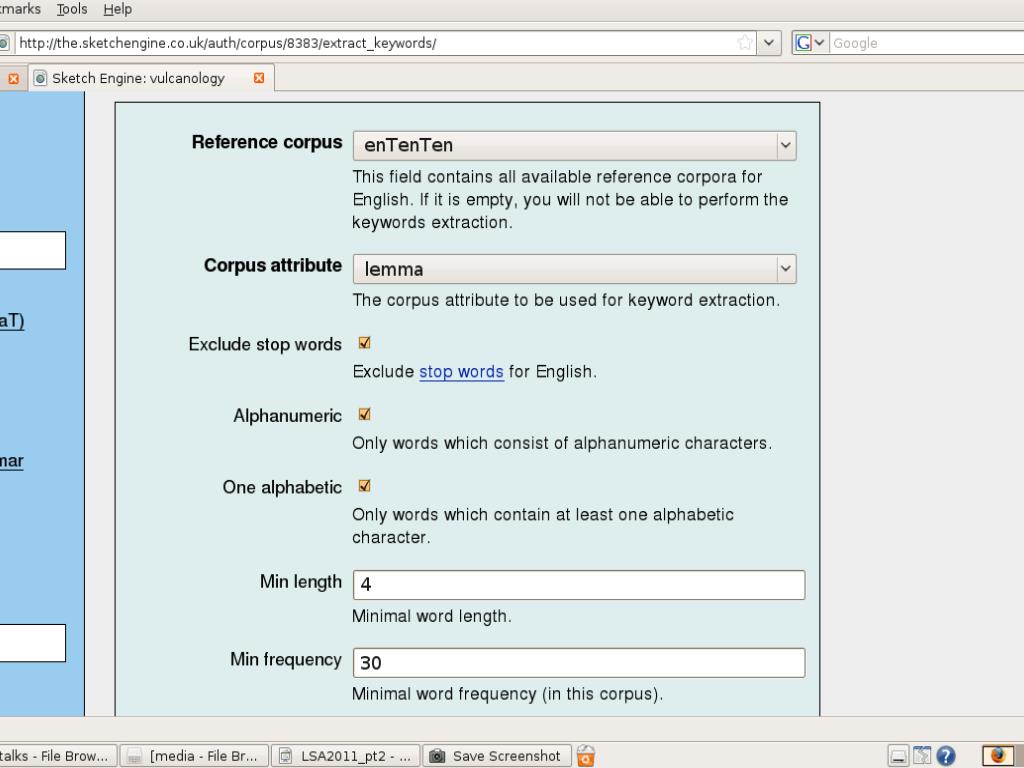Click the camera icon on Save Screenshot
Viewport: 1024px width, 768px height.
point(437,756)
